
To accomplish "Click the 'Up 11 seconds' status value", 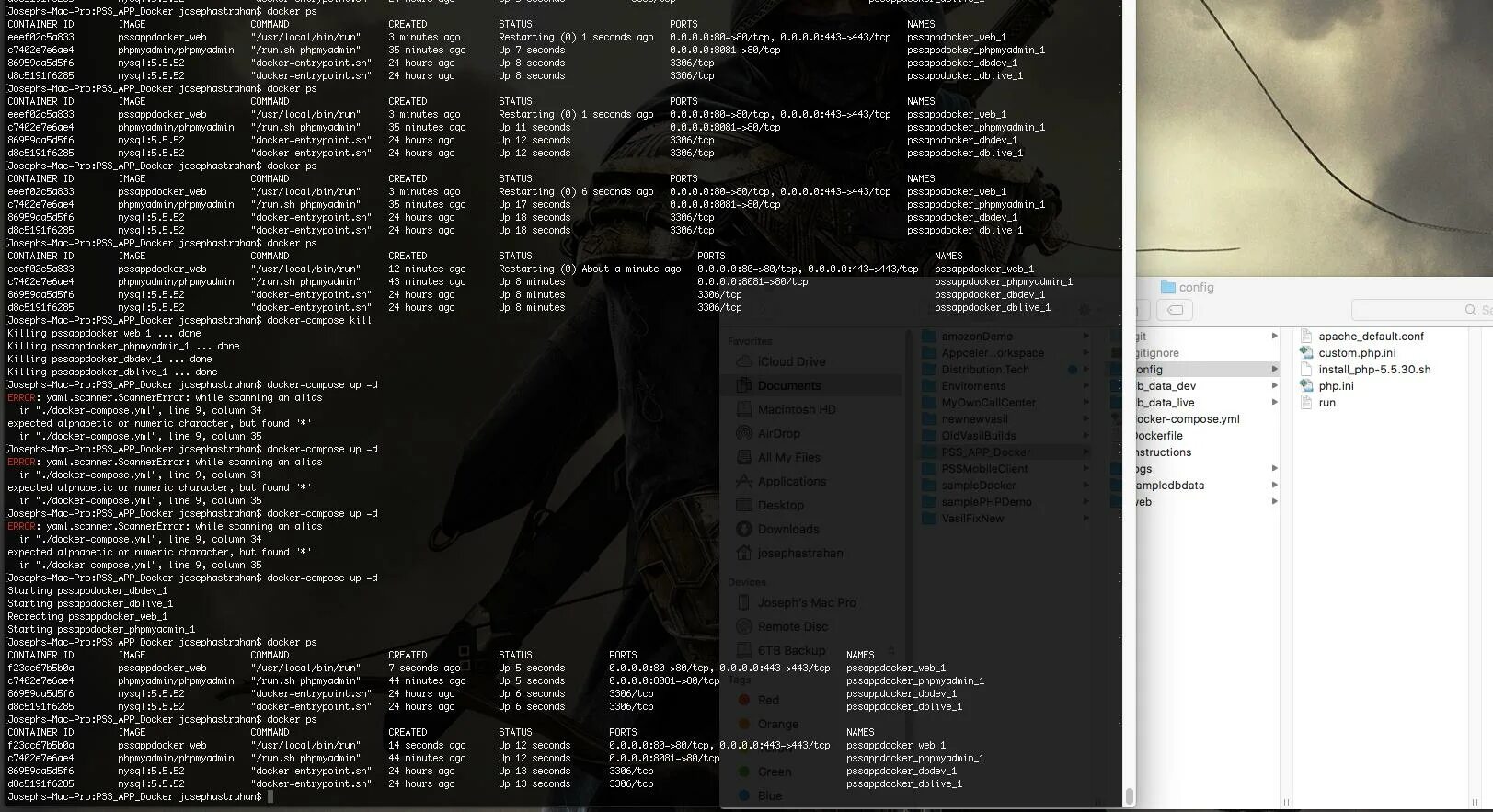I will (x=534, y=128).
